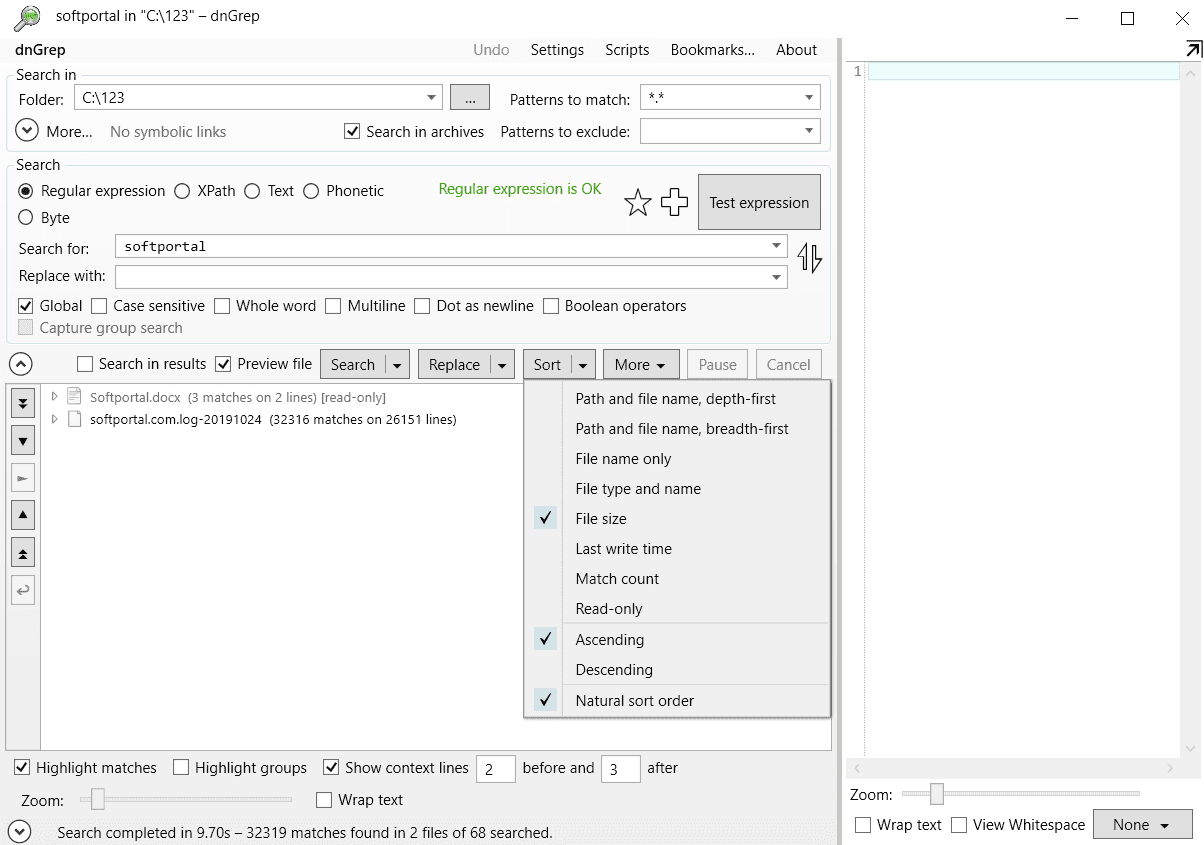Image resolution: width=1204 pixels, height=845 pixels.
Task: Go to next match with down arrow
Action: click(23, 440)
